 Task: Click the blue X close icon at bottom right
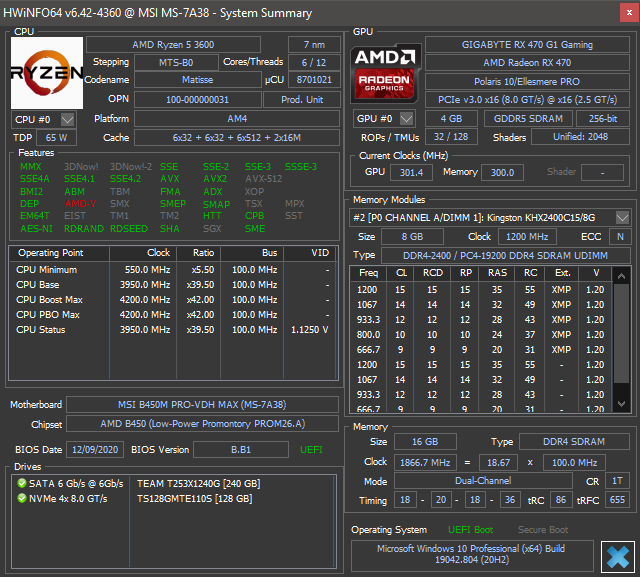click(618, 557)
